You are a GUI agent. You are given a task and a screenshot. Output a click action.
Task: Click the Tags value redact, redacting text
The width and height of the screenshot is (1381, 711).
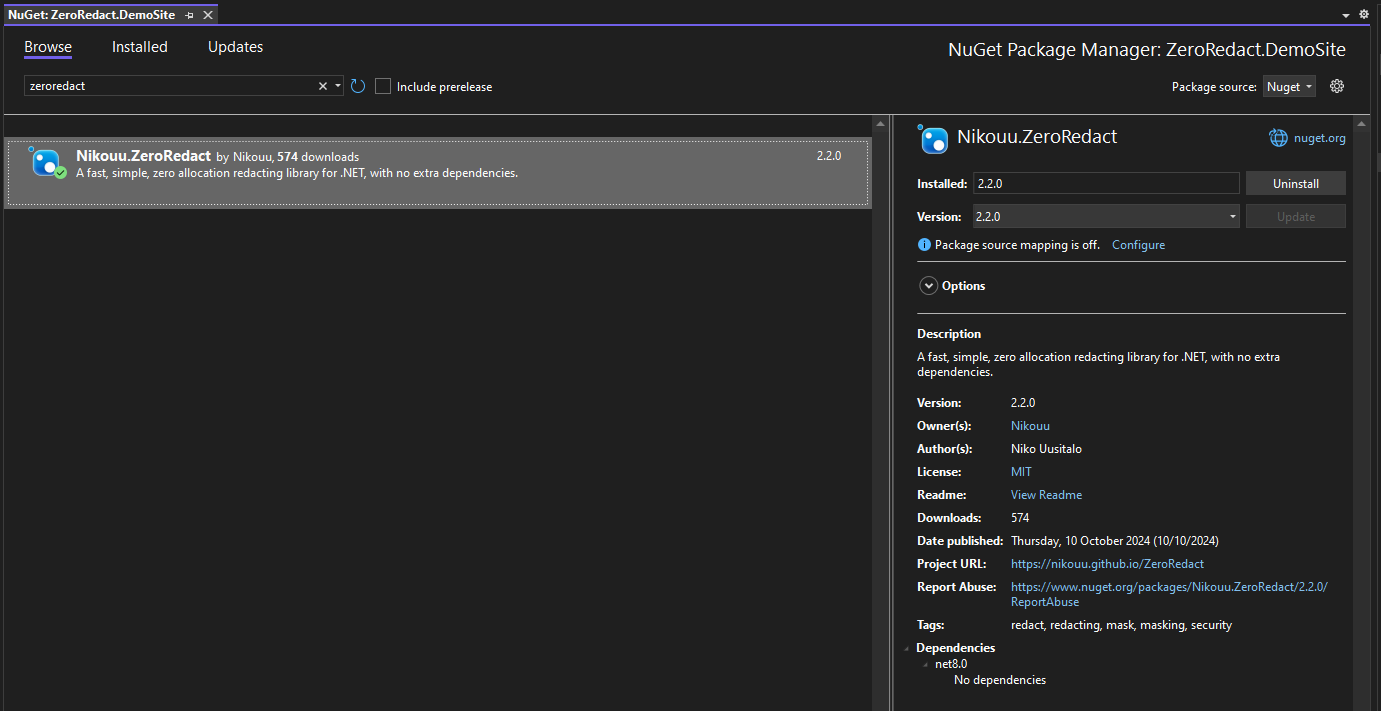click(x=1121, y=625)
